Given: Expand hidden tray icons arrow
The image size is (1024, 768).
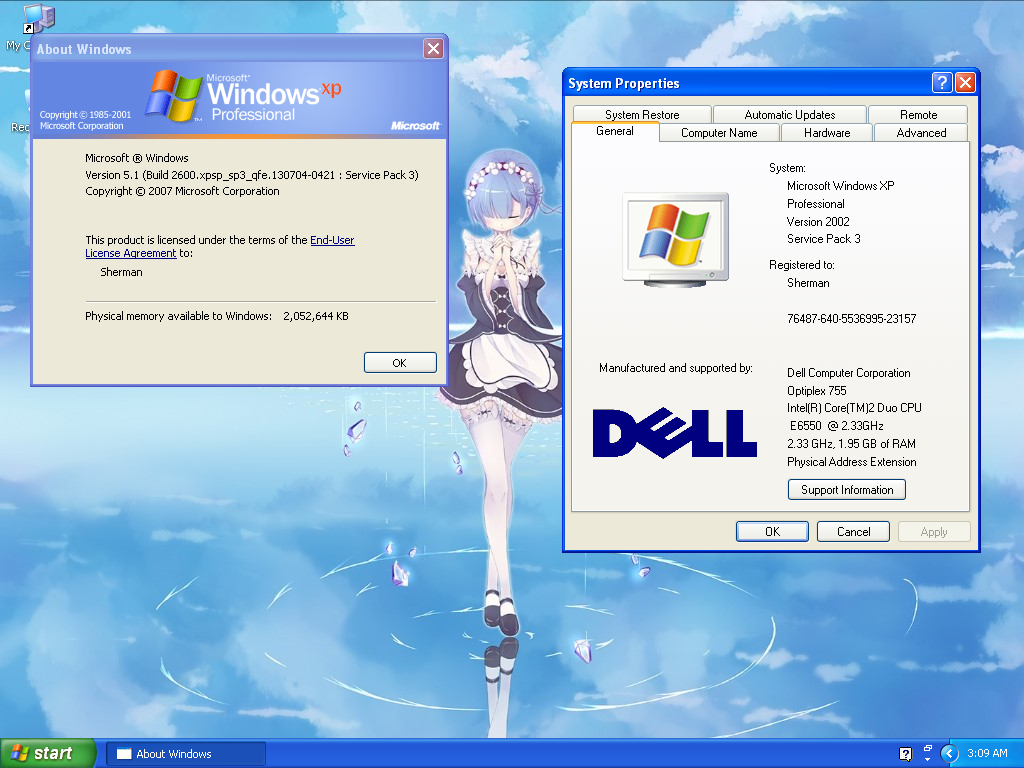Looking at the screenshot, I should pyautogui.click(x=949, y=754).
